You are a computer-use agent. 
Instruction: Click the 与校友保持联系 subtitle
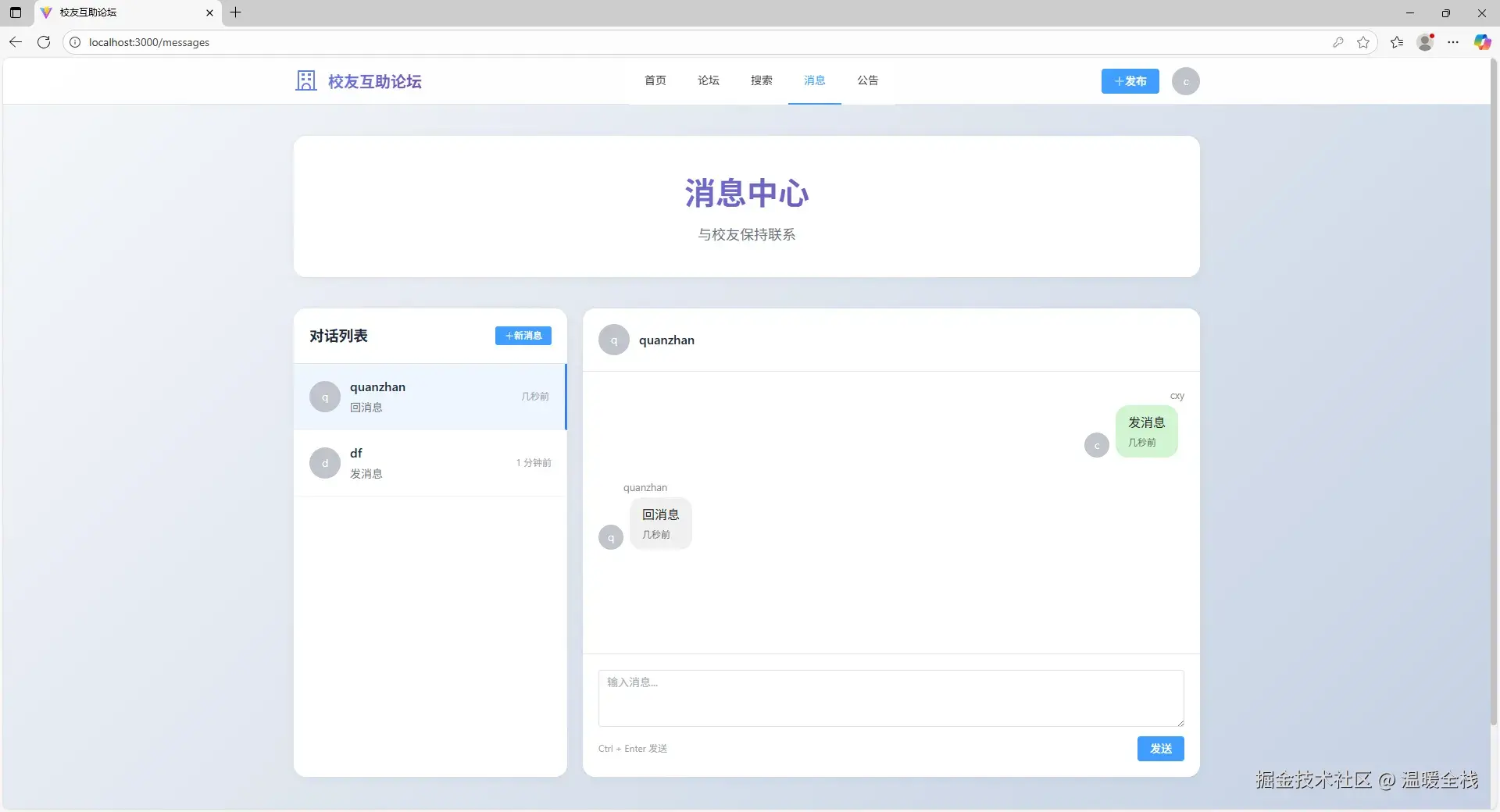(x=747, y=234)
